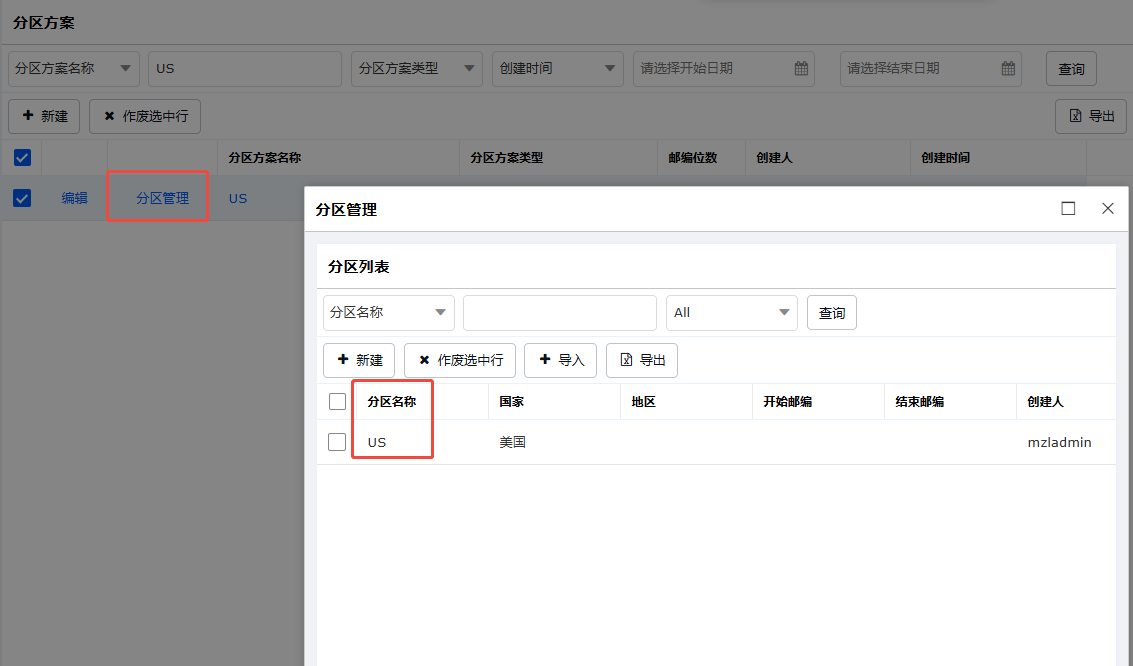Image resolution: width=1133 pixels, height=666 pixels.
Task: Check the select-all checkbox in 分区列表 header
Action: point(337,402)
